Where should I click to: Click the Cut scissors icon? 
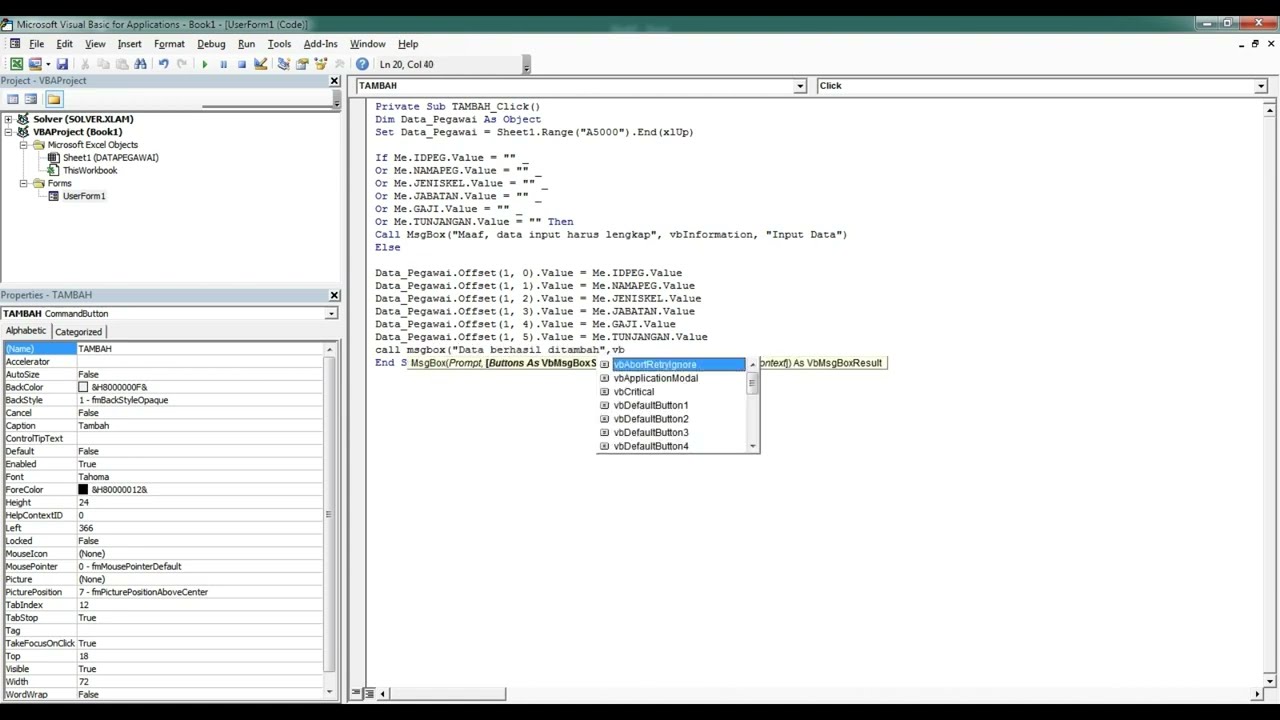click(85, 64)
